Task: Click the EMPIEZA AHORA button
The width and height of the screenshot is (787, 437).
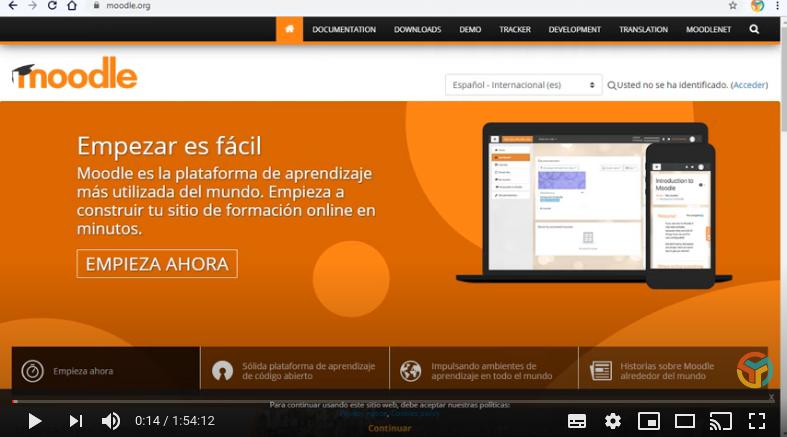Action: (157, 264)
